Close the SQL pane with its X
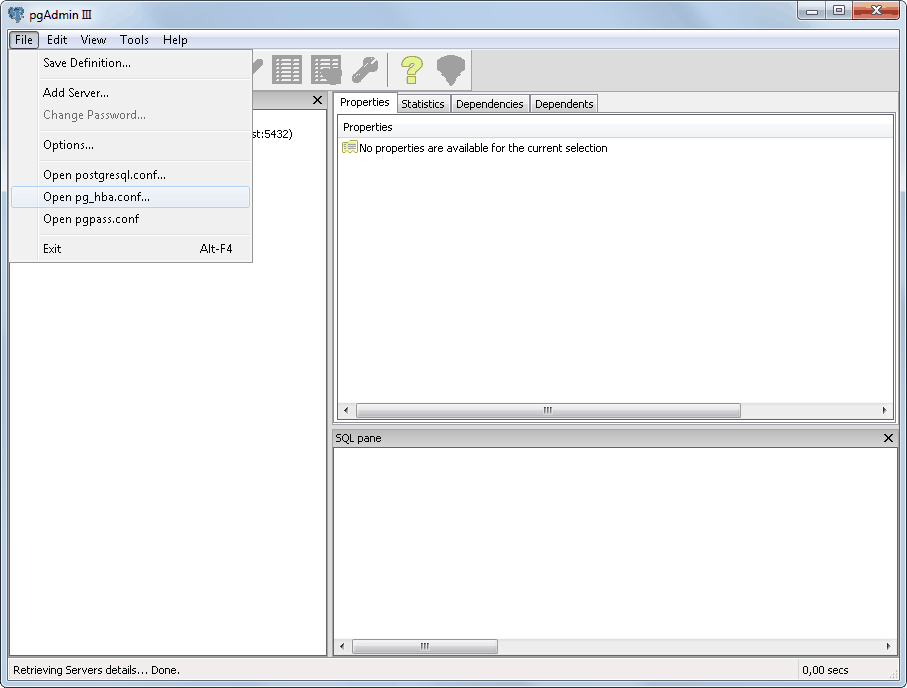 [888, 438]
